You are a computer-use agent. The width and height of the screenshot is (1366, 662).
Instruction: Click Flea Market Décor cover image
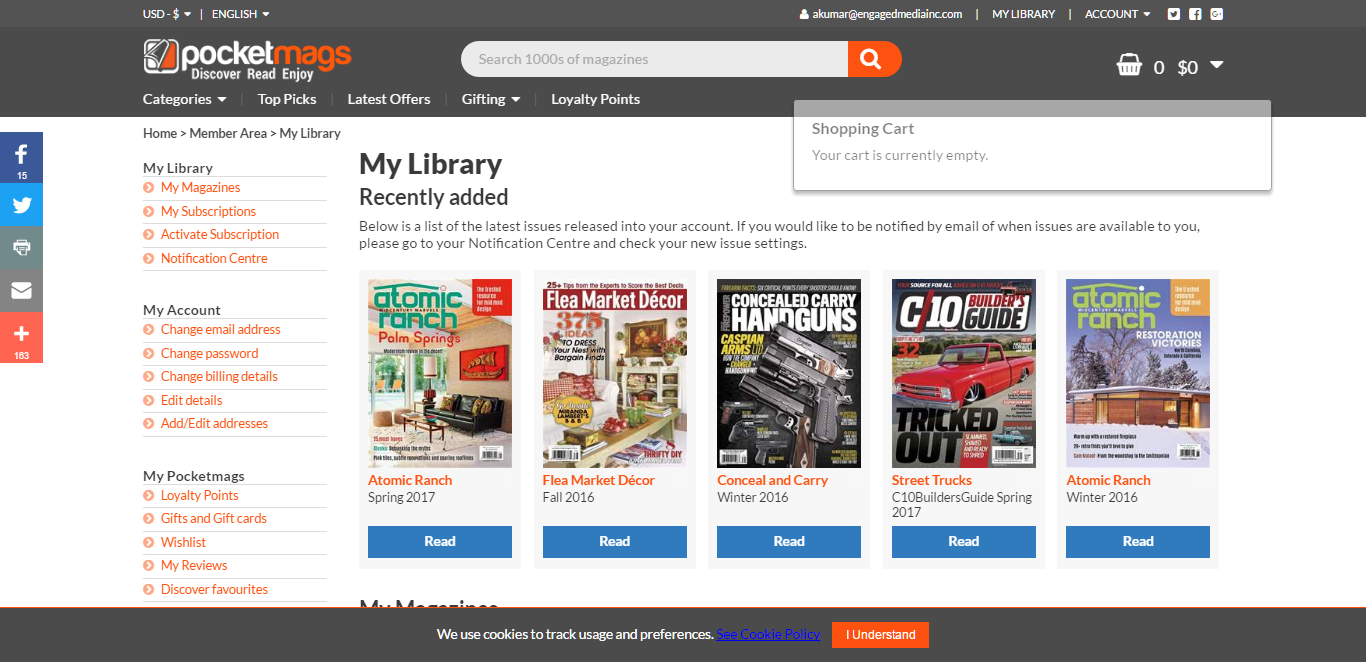pyautogui.click(x=615, y=373)
